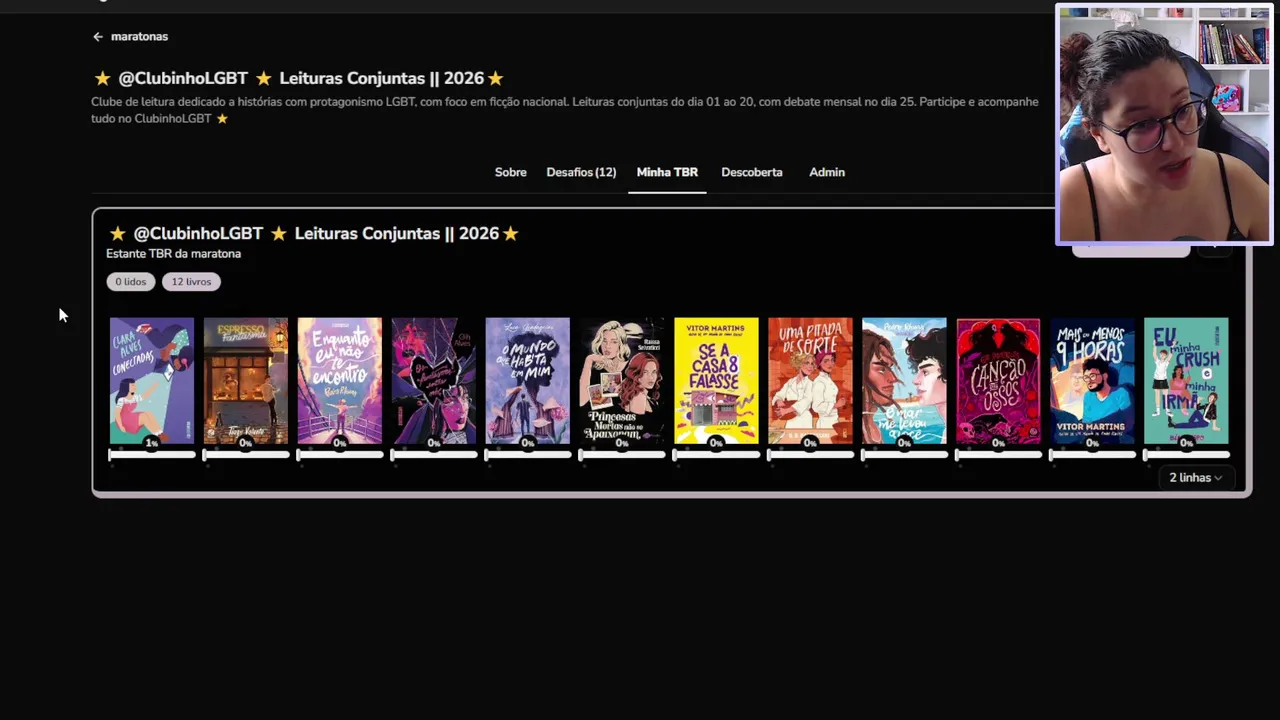The width and height of the screenshot is (1280, 720).
Task: Open Se a Casa 8 Falasse cover
Action: pyautogui.click(x=716, y=381)
